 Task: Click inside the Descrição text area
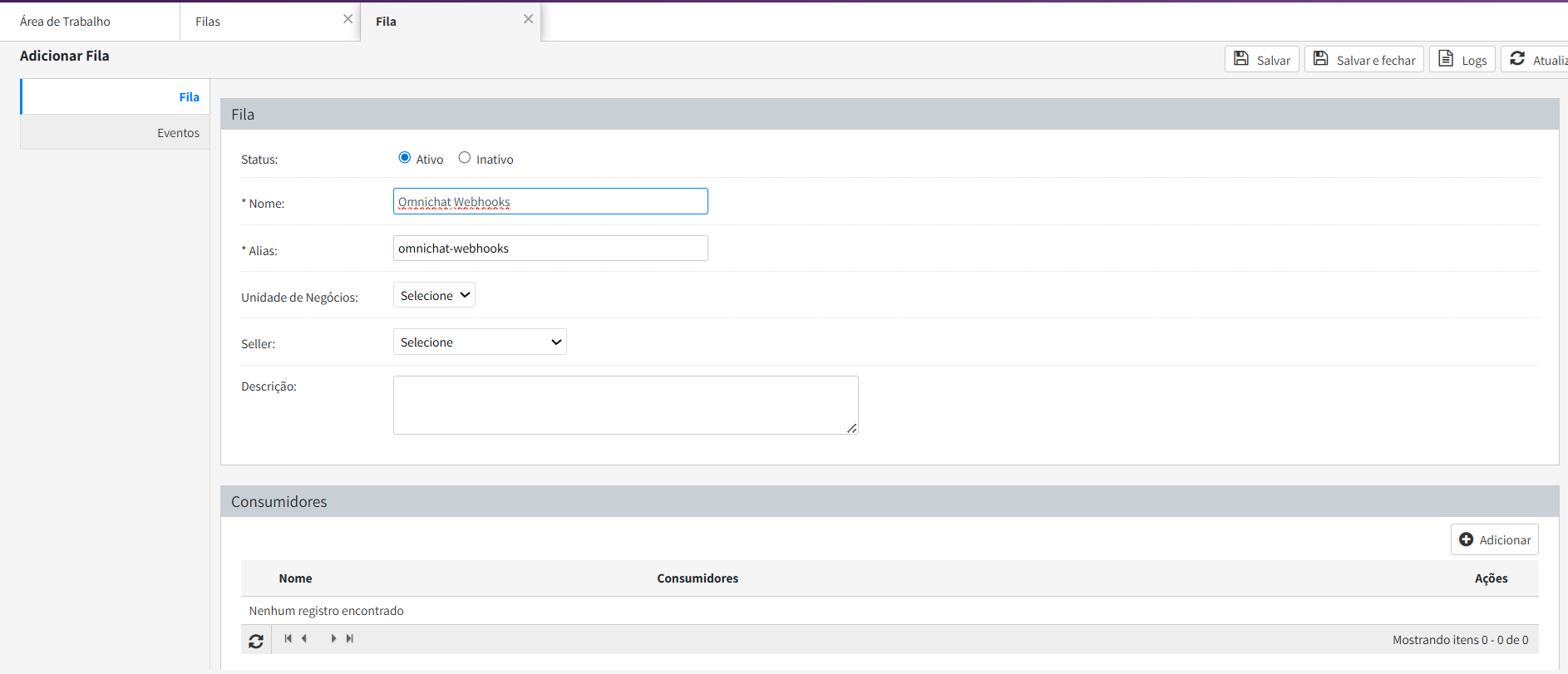(x=625, y=405)
